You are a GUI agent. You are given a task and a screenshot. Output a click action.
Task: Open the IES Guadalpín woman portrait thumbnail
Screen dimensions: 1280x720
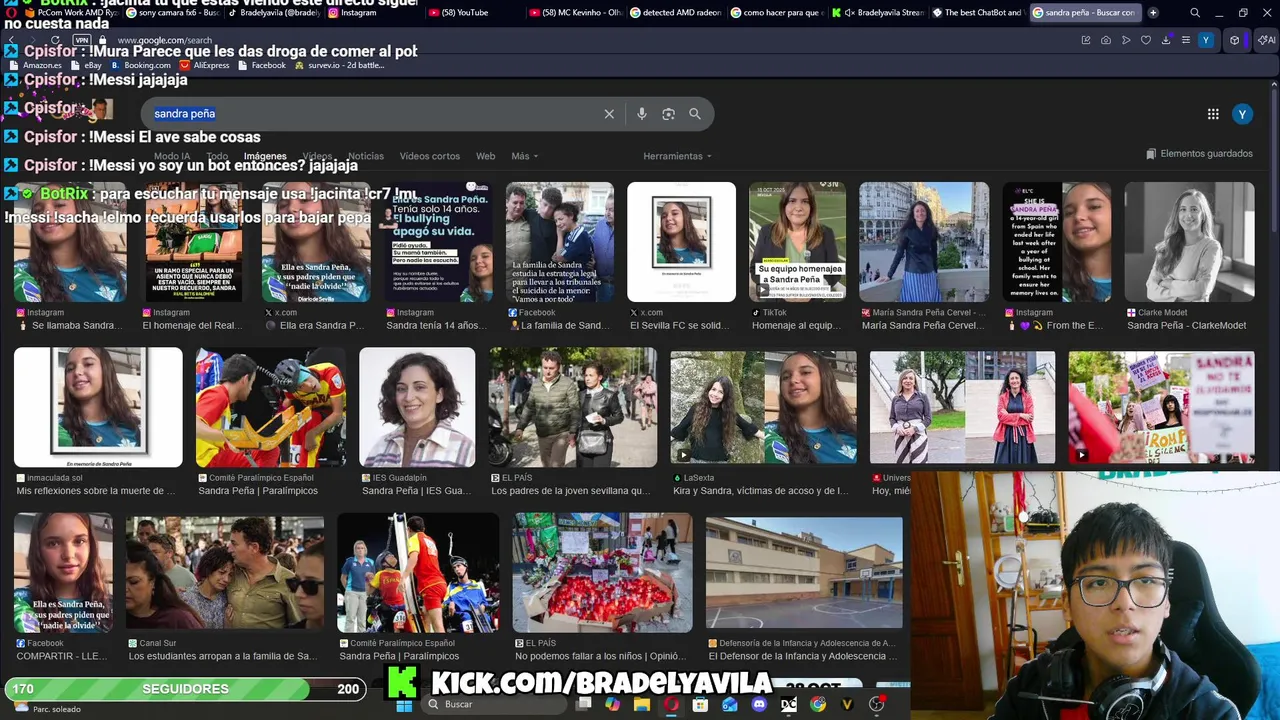tap(417, 407)
